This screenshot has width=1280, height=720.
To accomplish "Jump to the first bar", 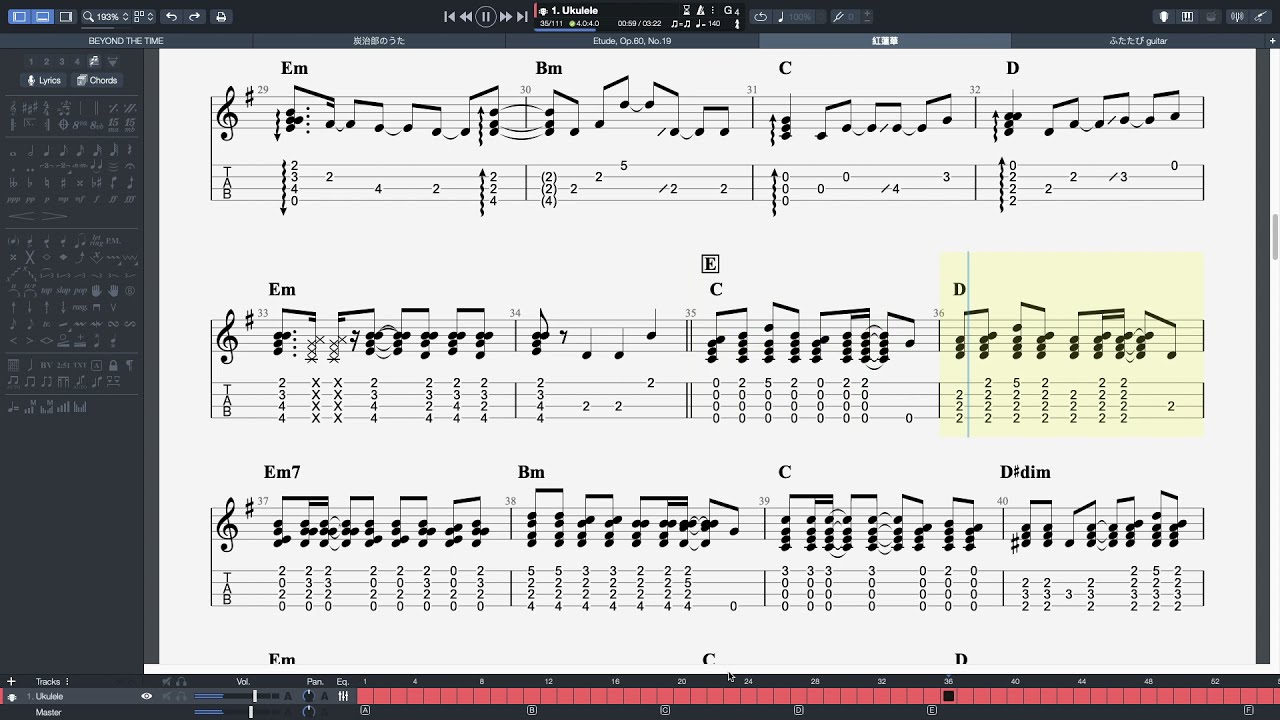I will (450, 17).
